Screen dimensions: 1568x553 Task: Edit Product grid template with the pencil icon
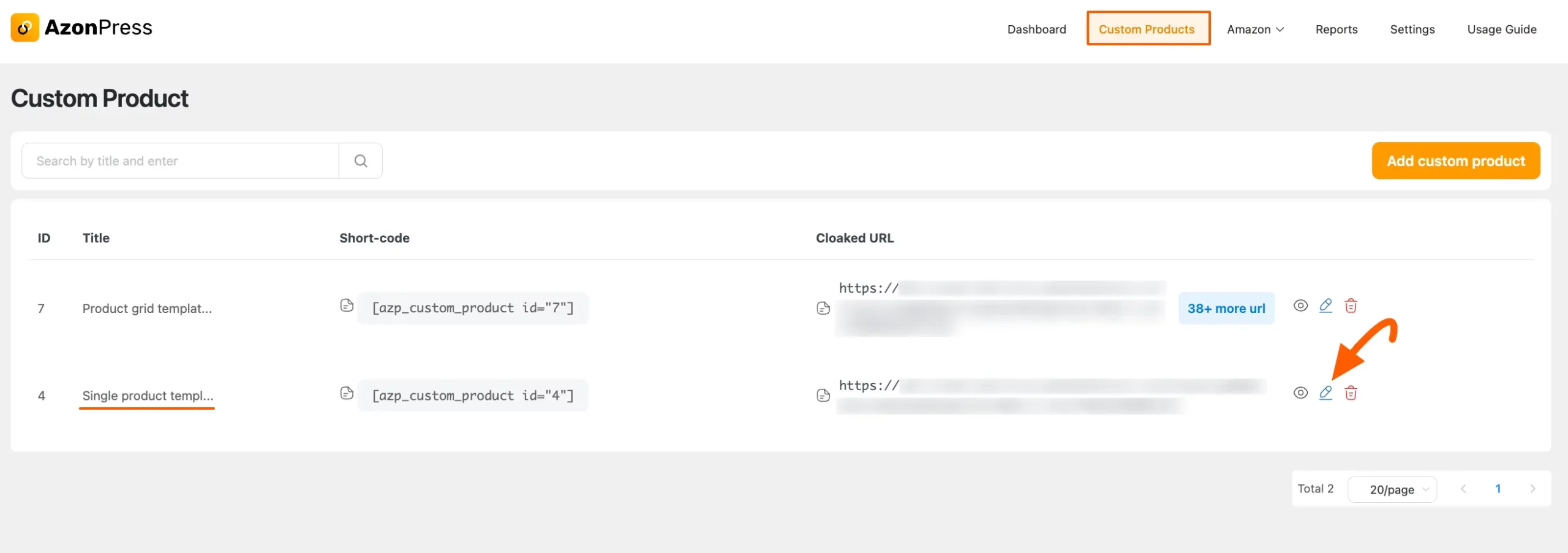(1326, 306)
